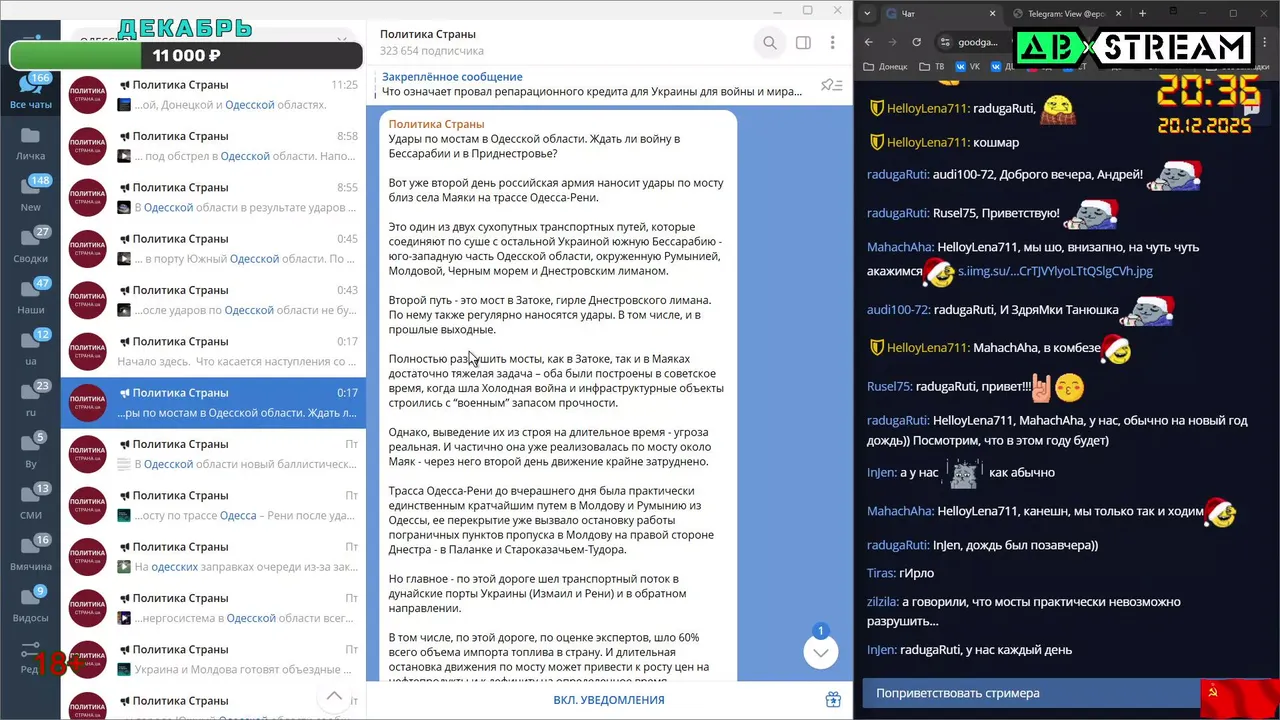Screen dimensions: 1280x720
Task: Click username audi100-72 in stream chat
Action: click(x=897, y=310)
